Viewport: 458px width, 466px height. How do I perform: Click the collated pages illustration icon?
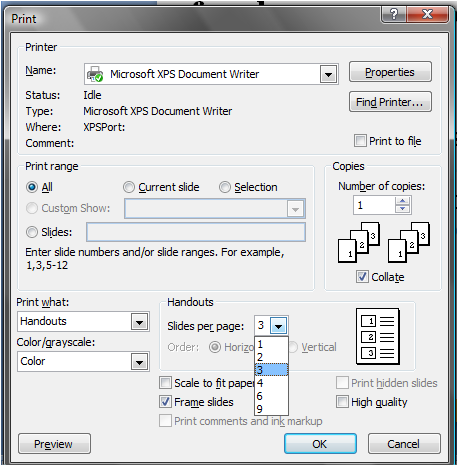coord(384,242)
